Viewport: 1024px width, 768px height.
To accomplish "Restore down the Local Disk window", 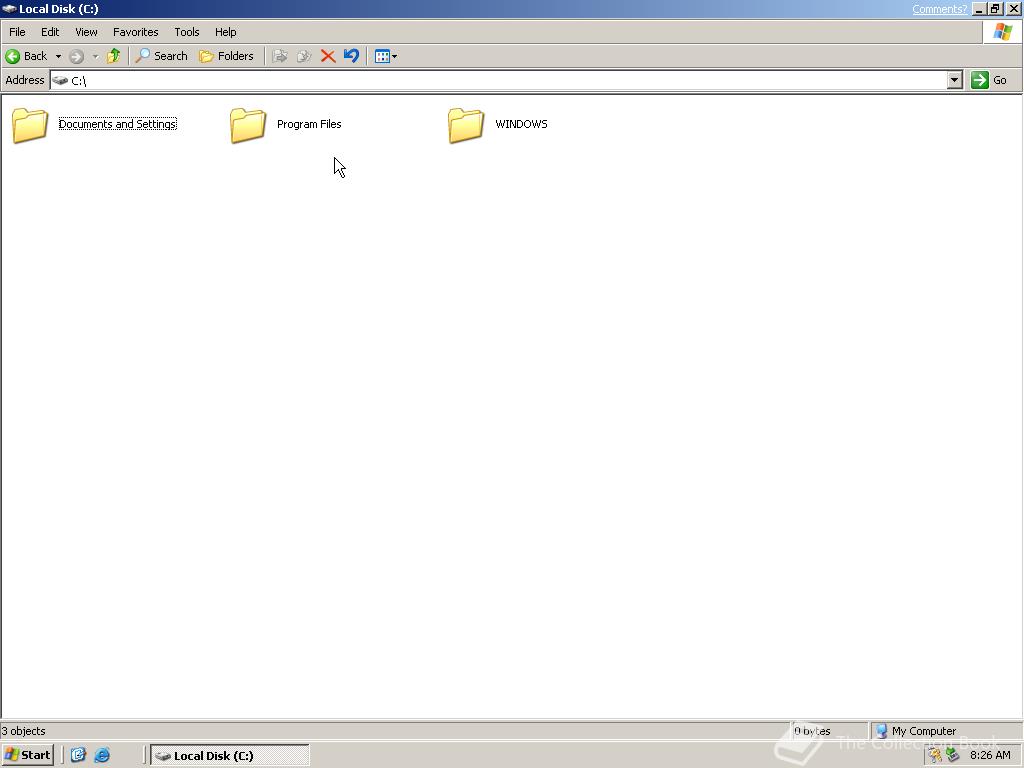I will [995, 9].
